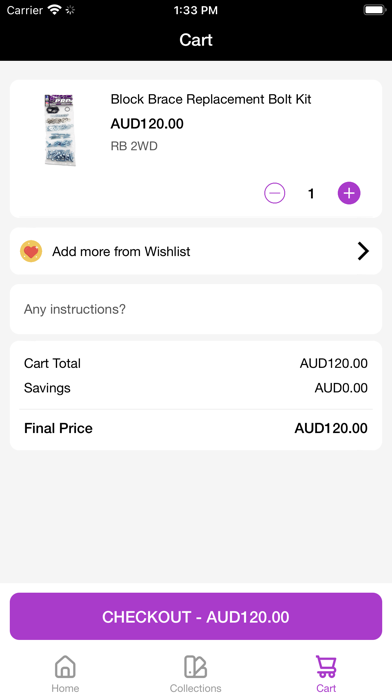392x696 pixels.
Task: Tap the Home tab label
Action: pyautogui.click(x=65, y=688)
